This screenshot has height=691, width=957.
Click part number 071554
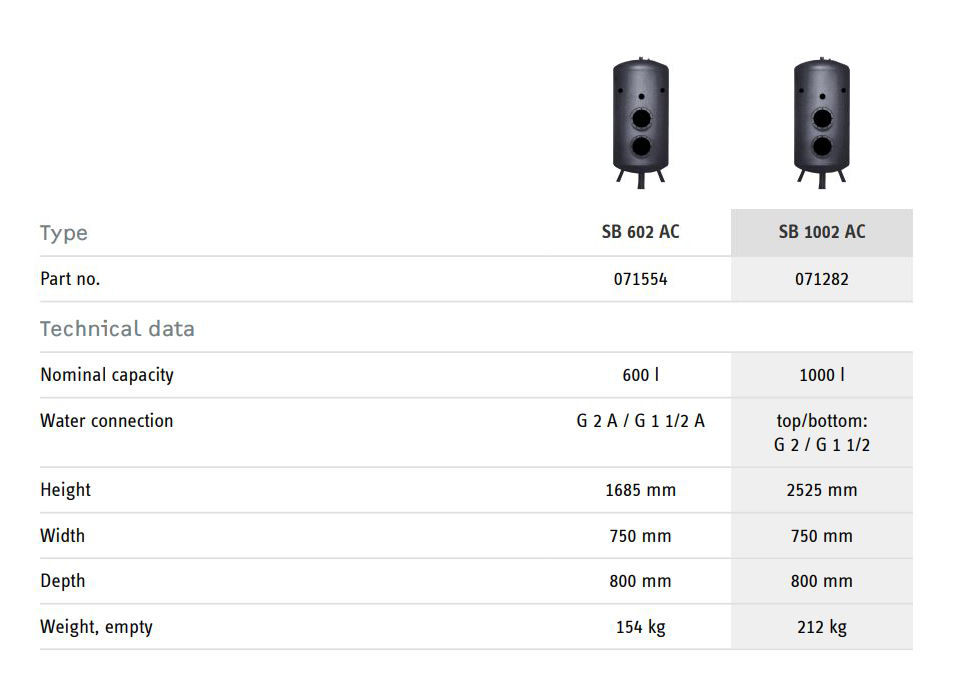tap(640, 280)
